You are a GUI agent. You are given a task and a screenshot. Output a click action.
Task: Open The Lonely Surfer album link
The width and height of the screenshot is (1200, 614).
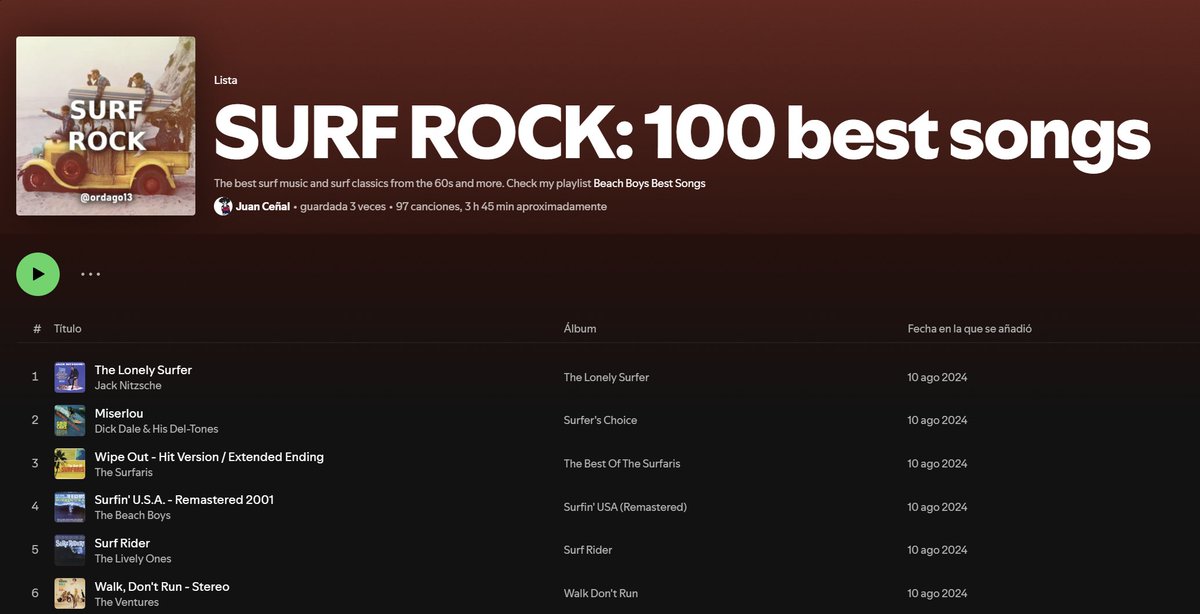tap(606, 378)
